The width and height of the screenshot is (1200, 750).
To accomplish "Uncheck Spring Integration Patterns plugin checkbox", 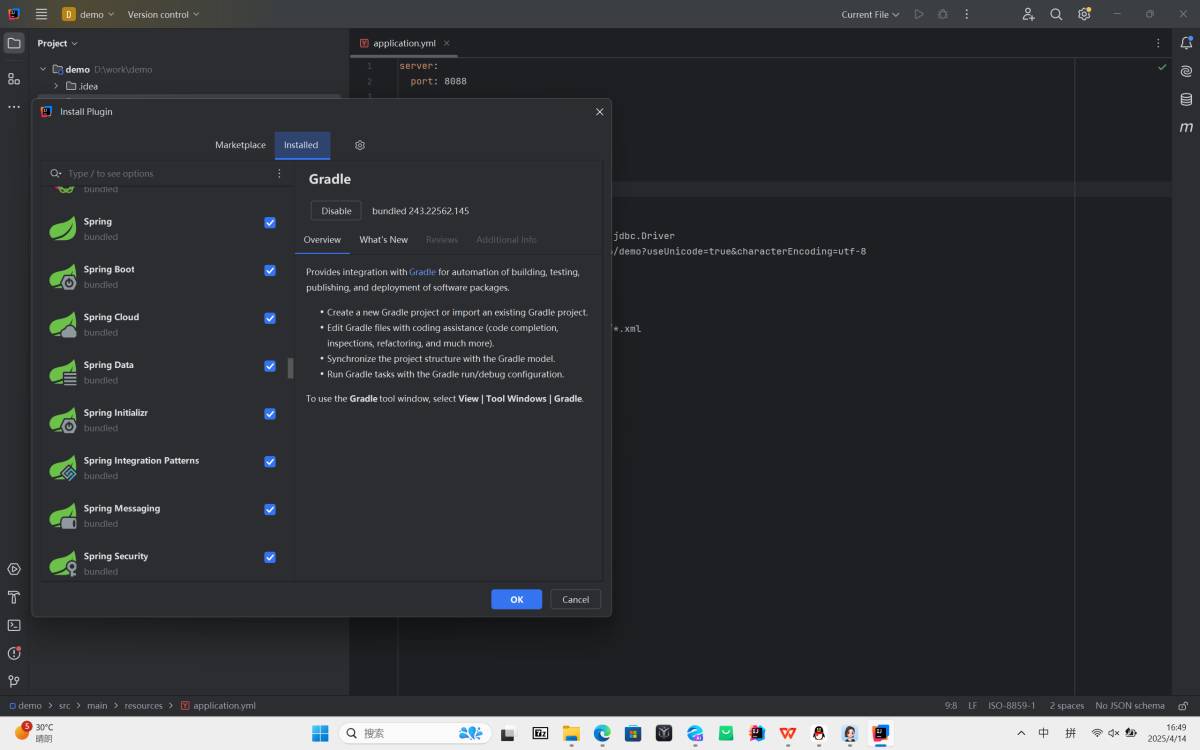I will [x=270, y=461].
